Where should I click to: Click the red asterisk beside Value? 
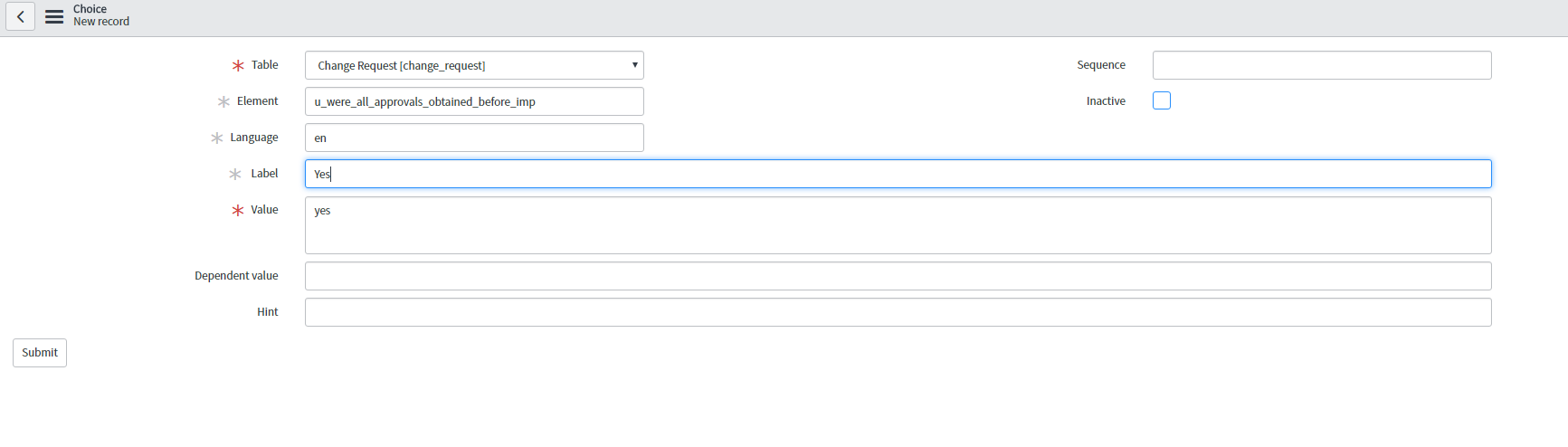tap(238, 211)
